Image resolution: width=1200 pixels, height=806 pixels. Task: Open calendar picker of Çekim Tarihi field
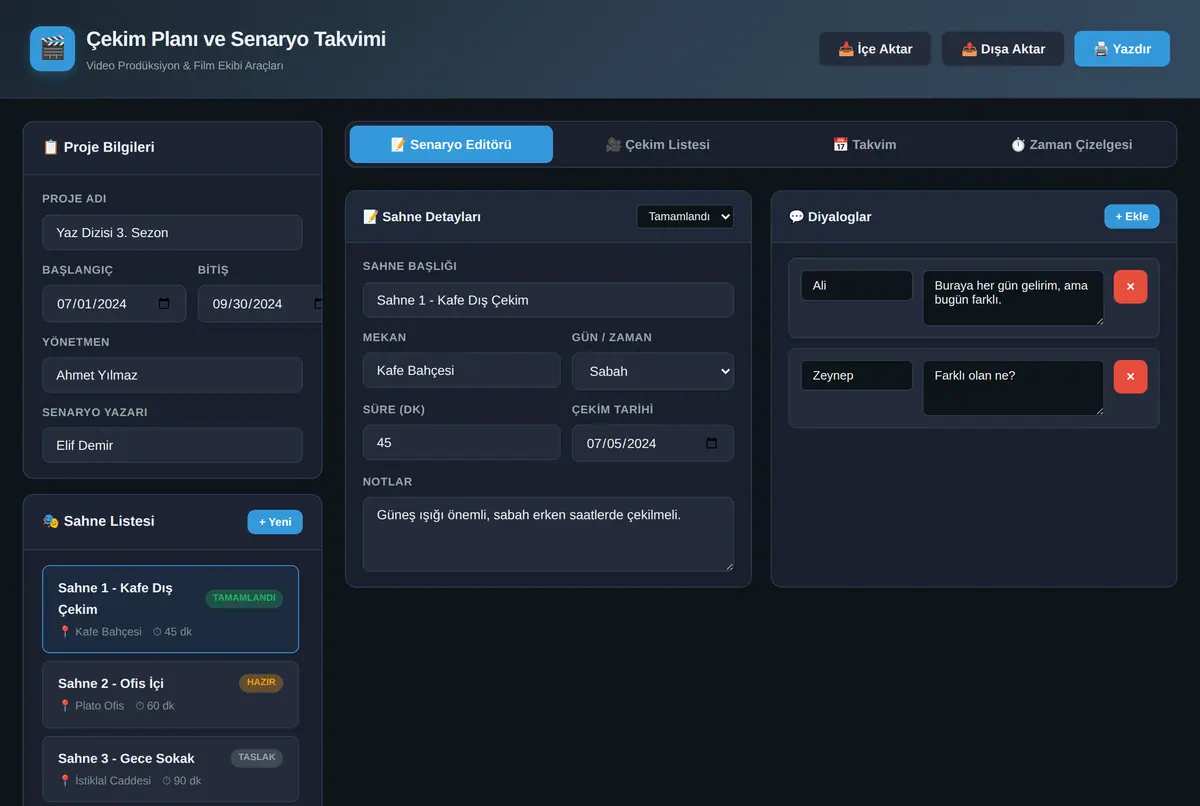(712, 443)
